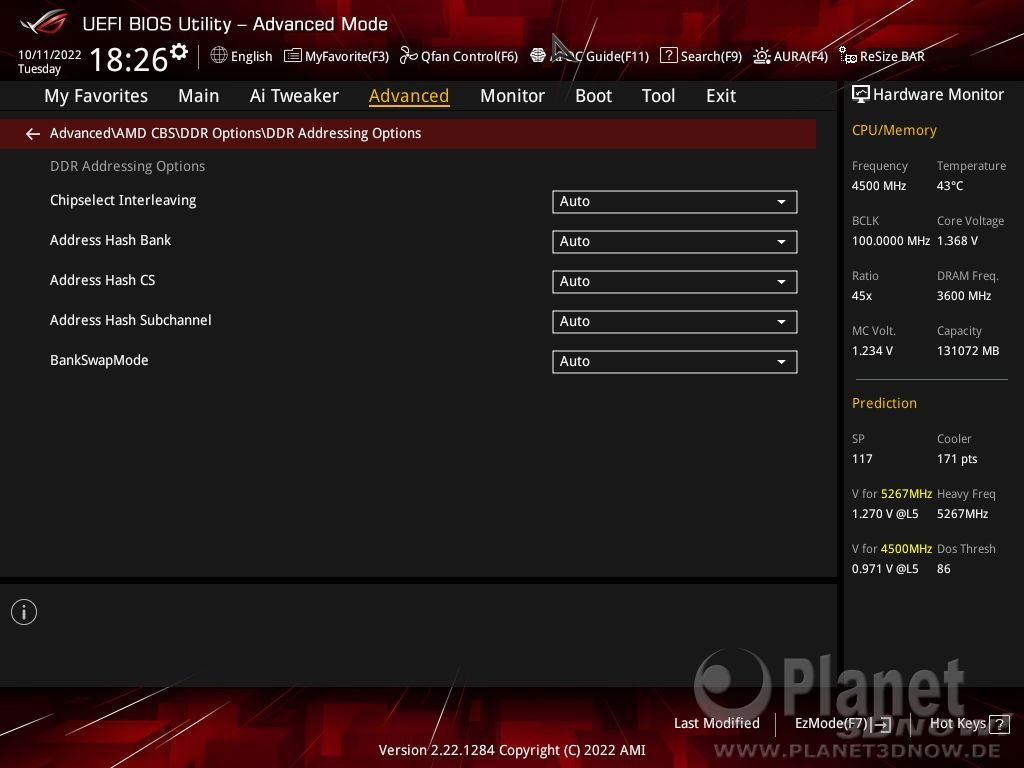Click the Prediction section heading
The height and width of the screenshot is (768, 1024).
pos(884,403)
